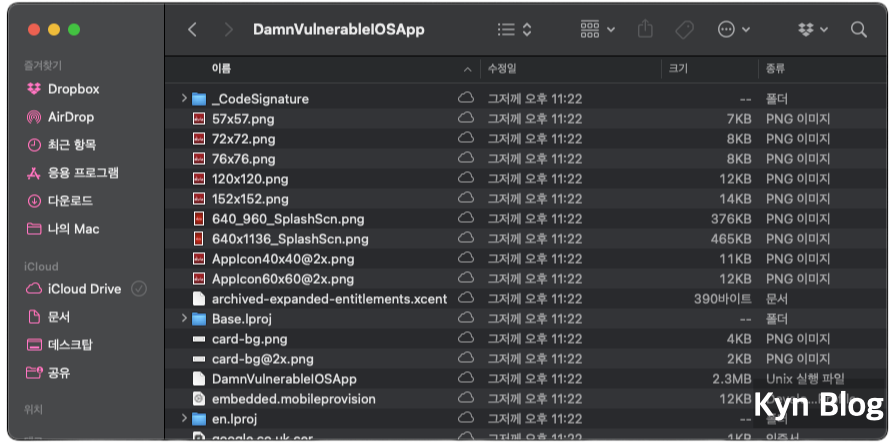Viewport: 896px width, 446px height.
Task: Click the DamnVulnerableIOSApp window title
Action: pyautogui.click(x=339, y=30)
